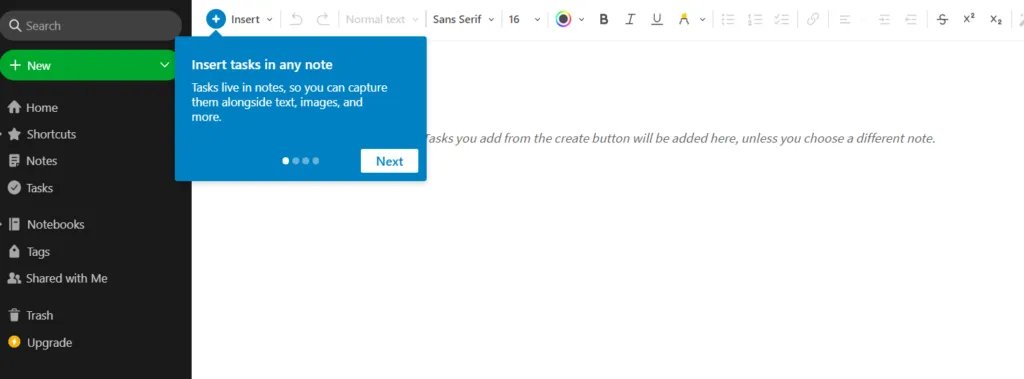The height and width of the screenshot is (379, 1024).
Task: Click the first tooltip progress dot
Action: coord(285,161)
